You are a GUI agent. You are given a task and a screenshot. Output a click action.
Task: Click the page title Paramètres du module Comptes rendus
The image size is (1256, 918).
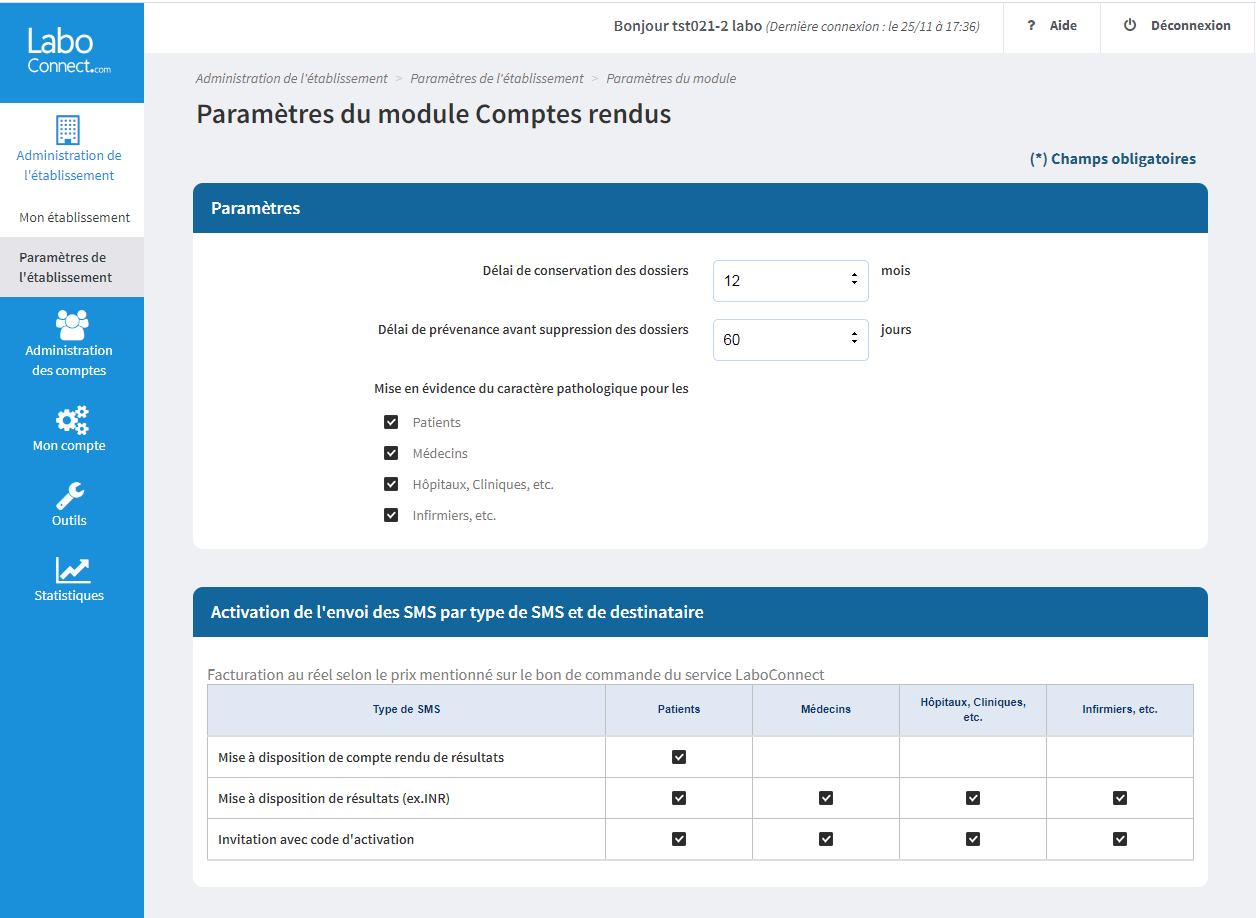(433, 114)
